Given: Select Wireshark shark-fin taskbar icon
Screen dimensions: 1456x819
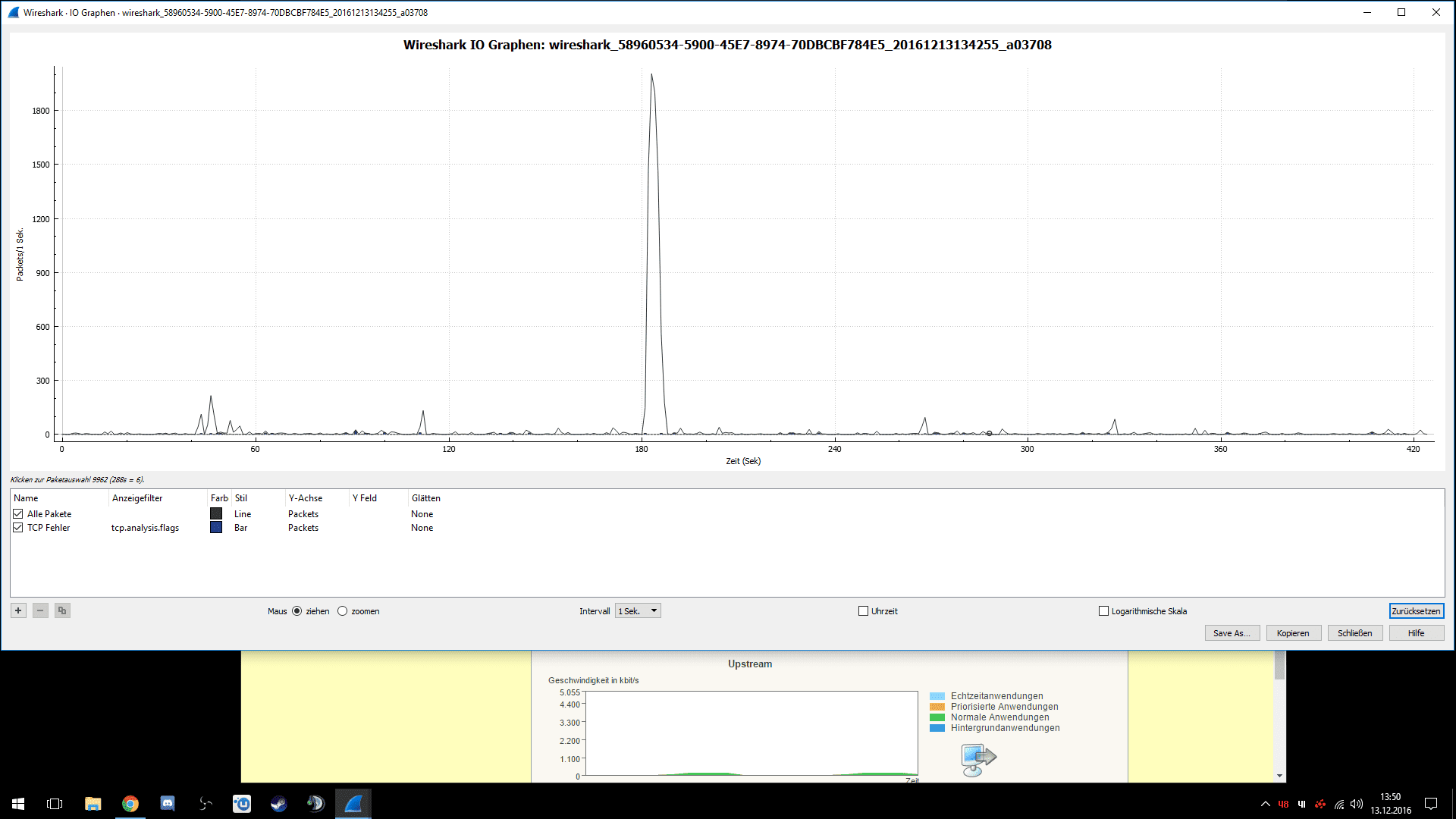Looking at the screenshot, I should point(353,803).
